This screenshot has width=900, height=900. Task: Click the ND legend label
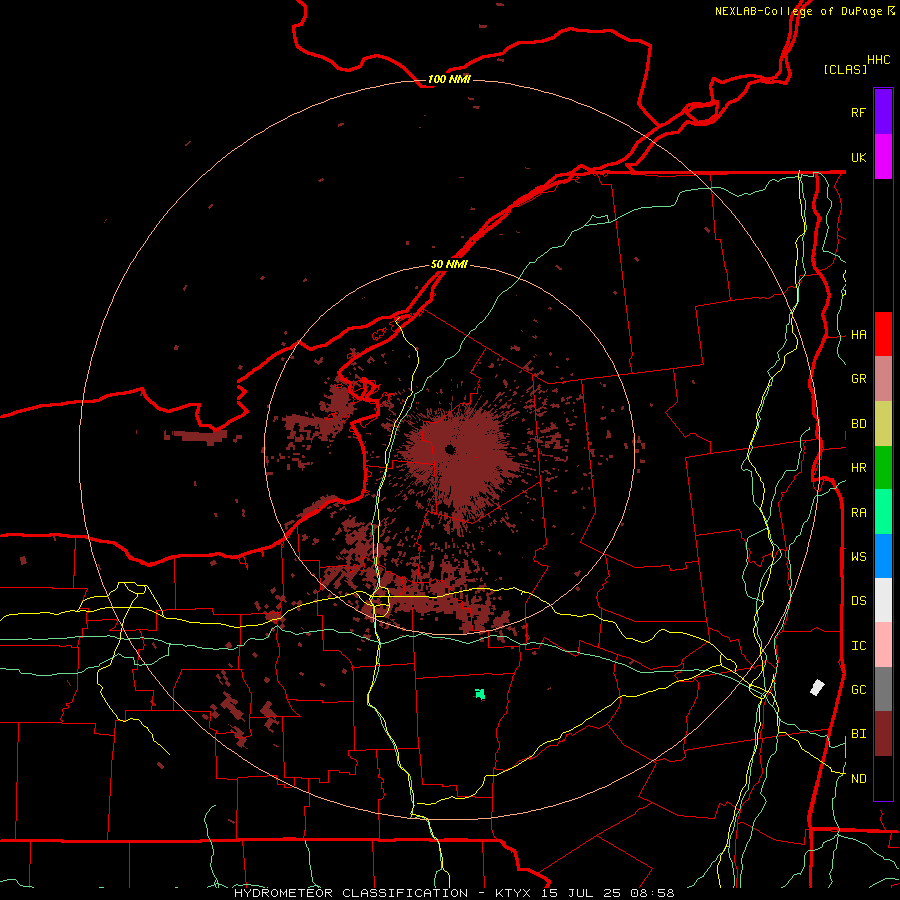coord(859,778)
